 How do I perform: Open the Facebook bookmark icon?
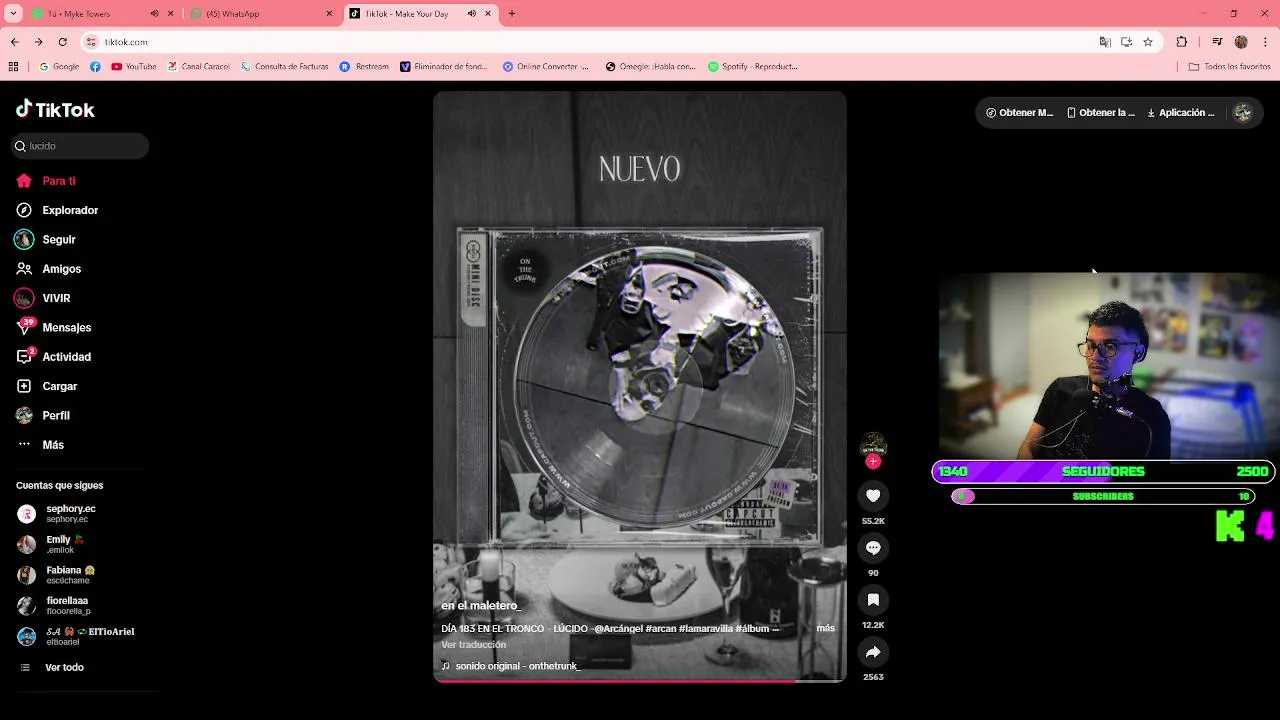coord(95,67)
